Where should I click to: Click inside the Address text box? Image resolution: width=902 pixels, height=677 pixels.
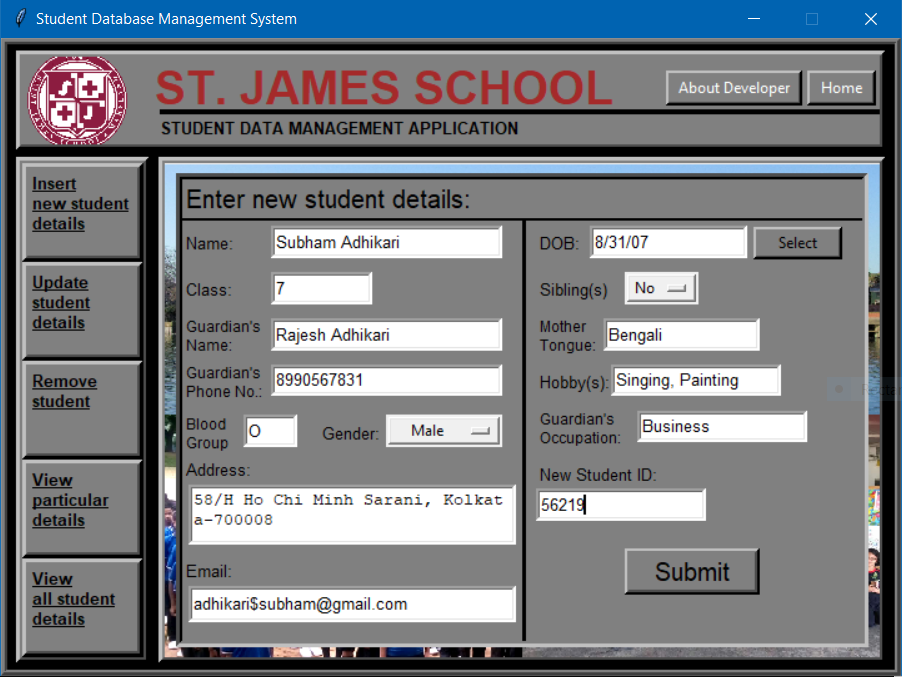click(352, 513)
